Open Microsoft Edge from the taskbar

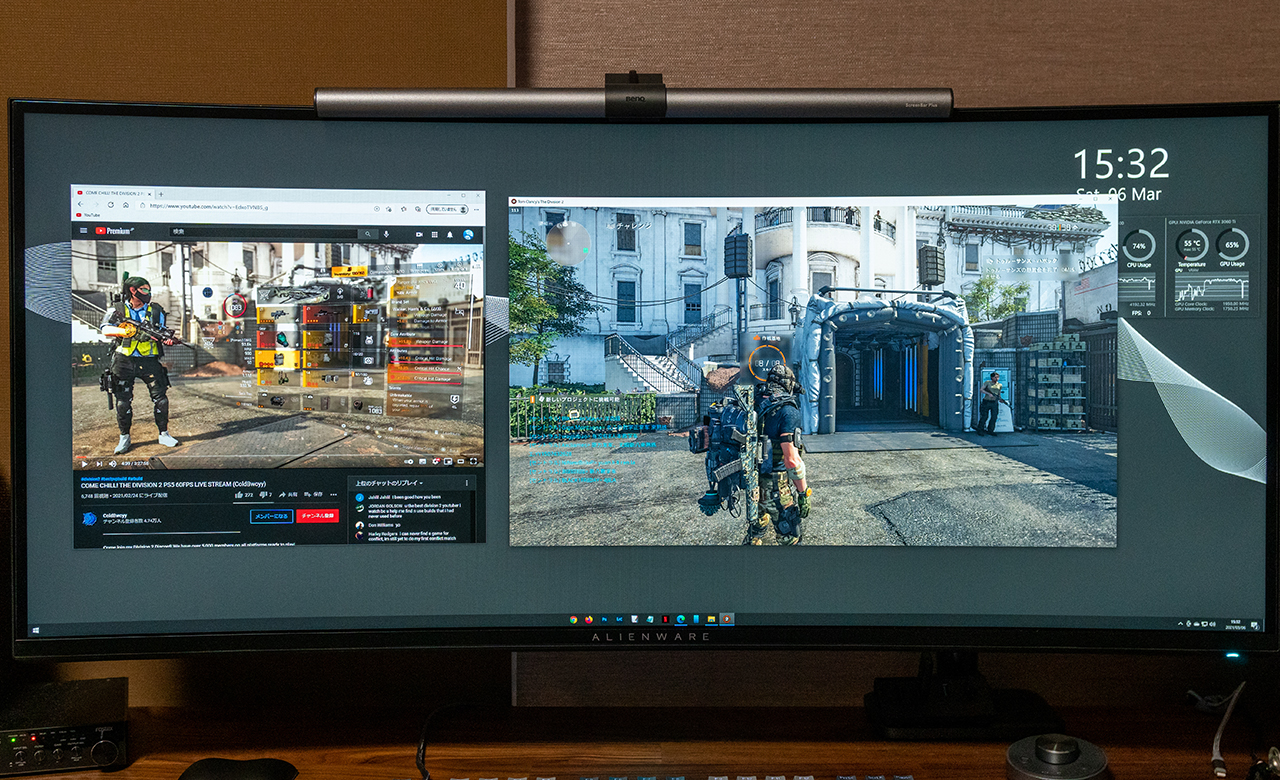pyautogui.click(x=681, y=620)
